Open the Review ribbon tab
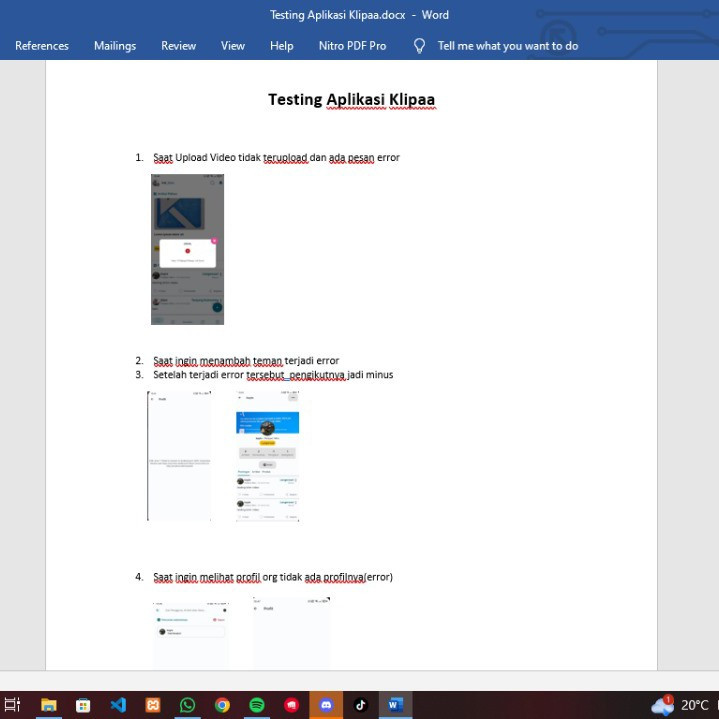 [179, 46]
